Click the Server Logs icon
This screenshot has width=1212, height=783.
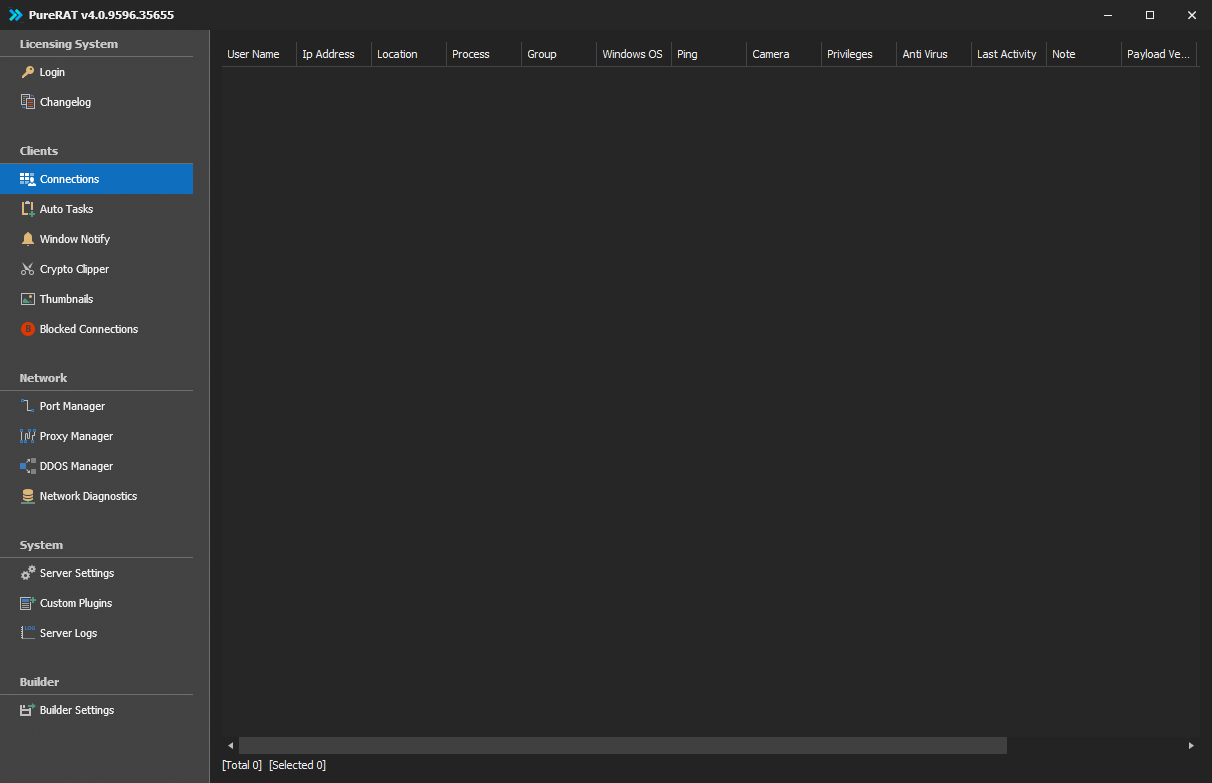(28, 633)
